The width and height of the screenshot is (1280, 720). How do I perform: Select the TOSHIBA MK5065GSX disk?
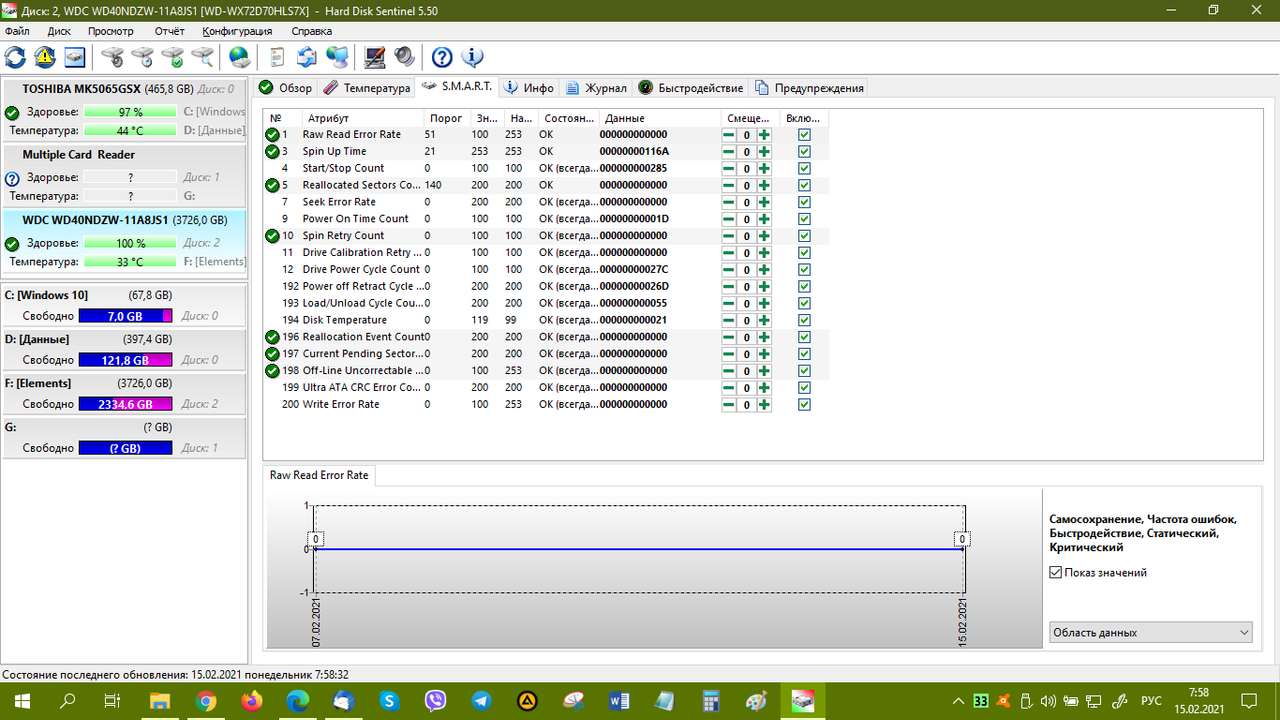(x=124, y=110)
